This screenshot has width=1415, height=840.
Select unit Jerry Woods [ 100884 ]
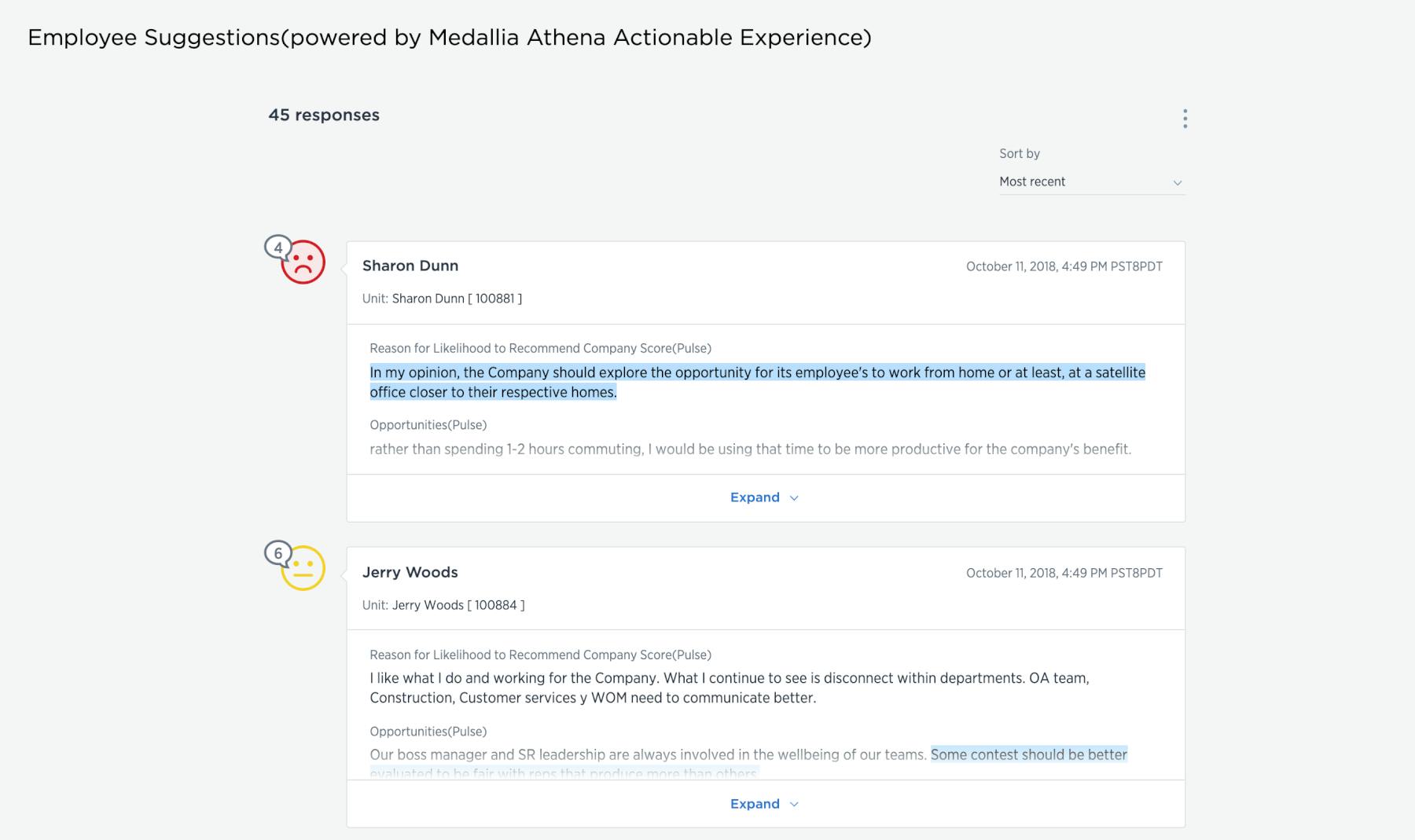click(458, 605)
